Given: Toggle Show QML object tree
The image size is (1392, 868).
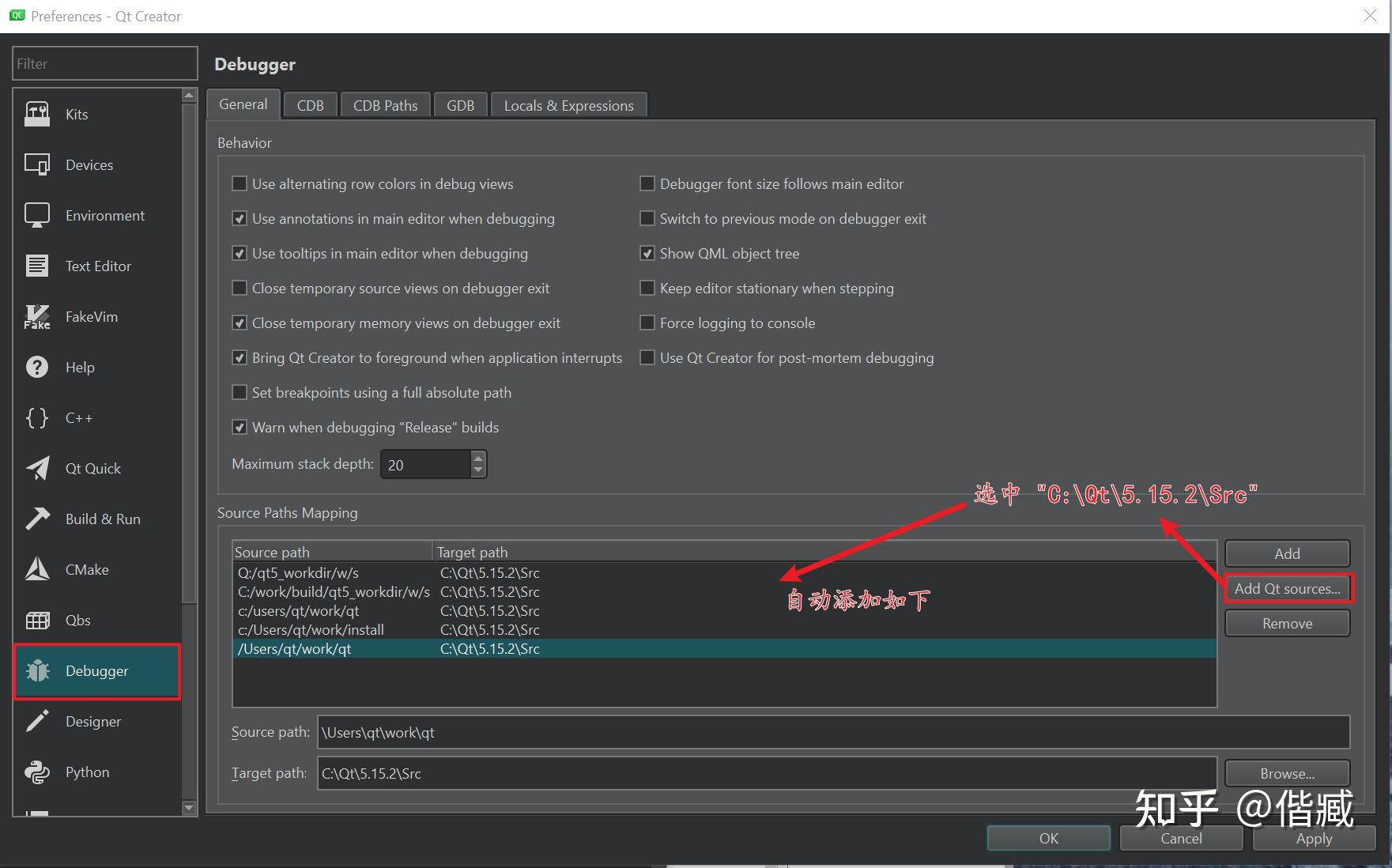Looking at the screenshot, I should [x=647, y=254].
